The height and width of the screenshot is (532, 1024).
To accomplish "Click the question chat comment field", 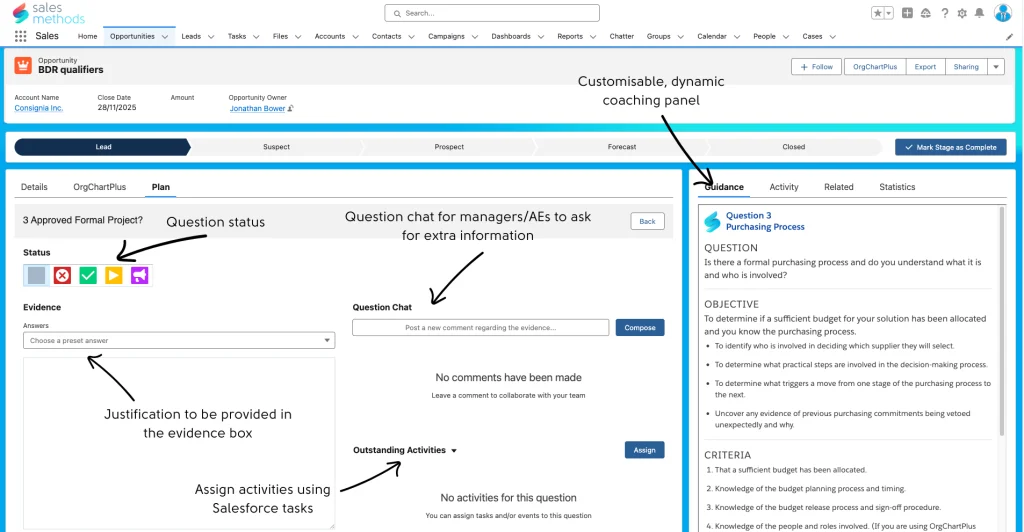I will pos(480,327).
